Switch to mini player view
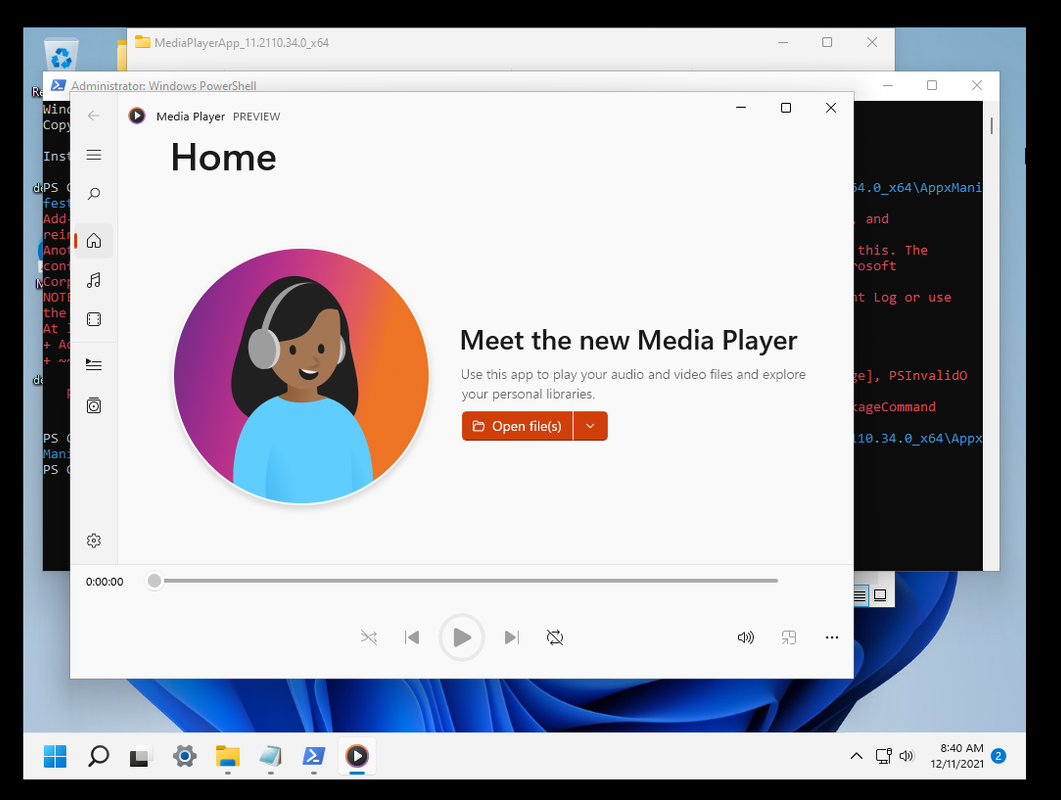 [788, 637]
